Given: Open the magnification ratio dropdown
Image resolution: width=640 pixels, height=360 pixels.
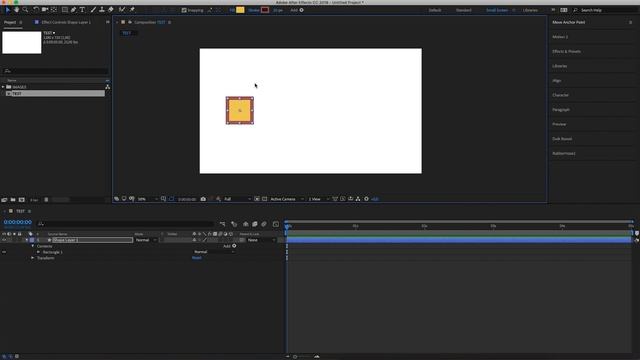Looking at the screenshot, I should tap(147, 199).
